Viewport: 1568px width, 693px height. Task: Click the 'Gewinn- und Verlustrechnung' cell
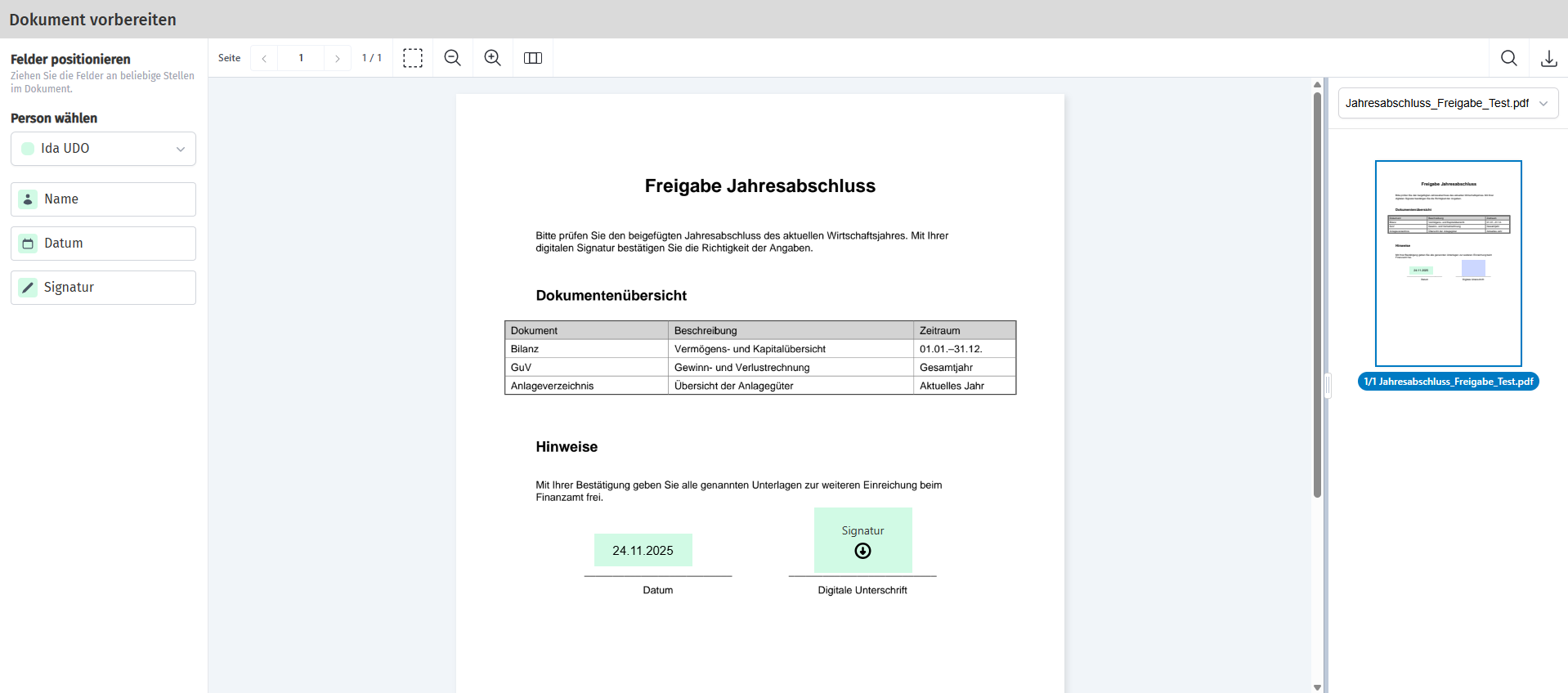coord(791,368)
